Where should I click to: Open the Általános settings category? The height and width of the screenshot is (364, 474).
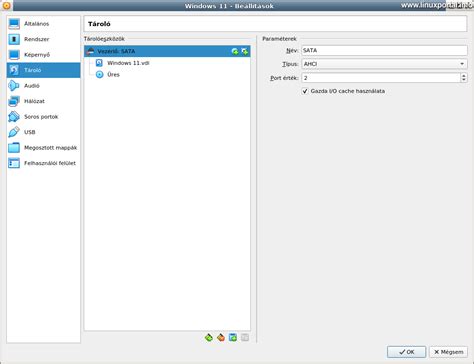43,24
